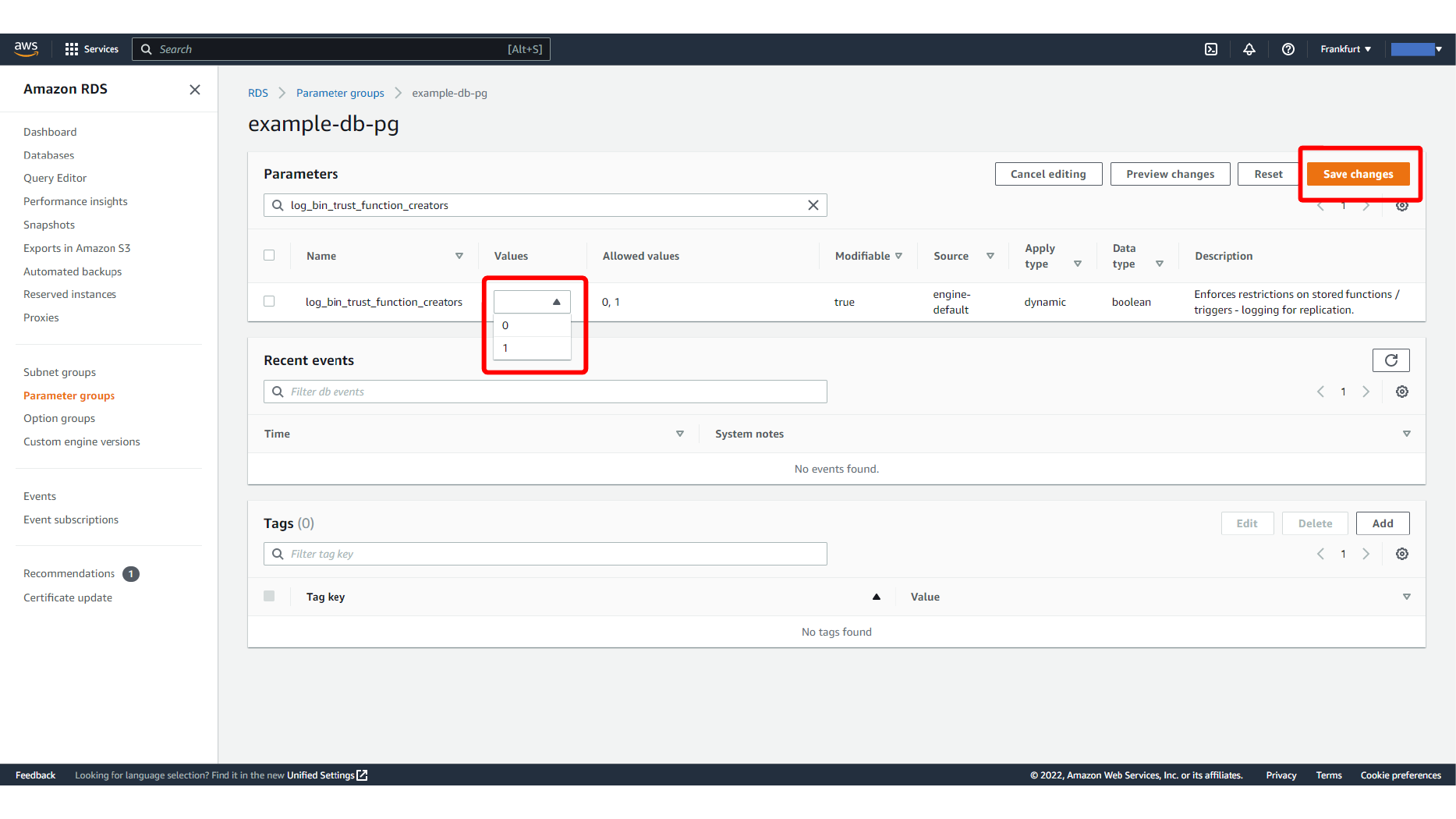Go to previous page of Tags

[1320, 554]
